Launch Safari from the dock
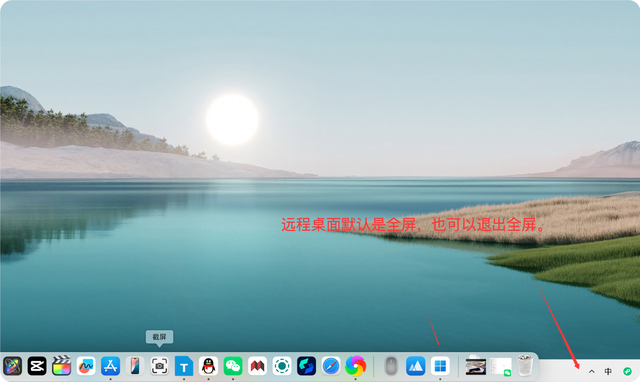Screen dimensions: 640x382 331,366
